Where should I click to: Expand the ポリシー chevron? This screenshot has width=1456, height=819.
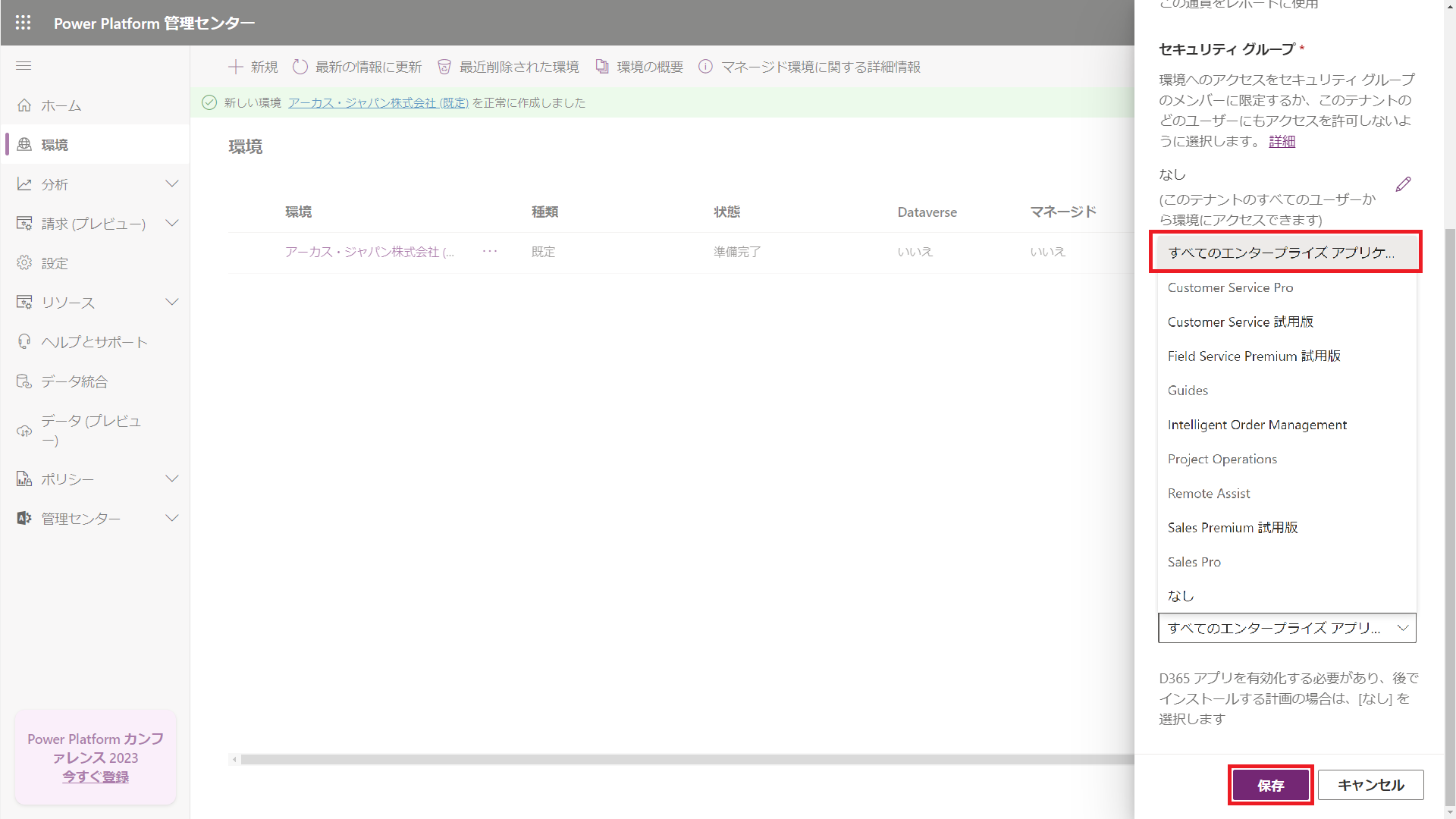[x=172, y=479]
